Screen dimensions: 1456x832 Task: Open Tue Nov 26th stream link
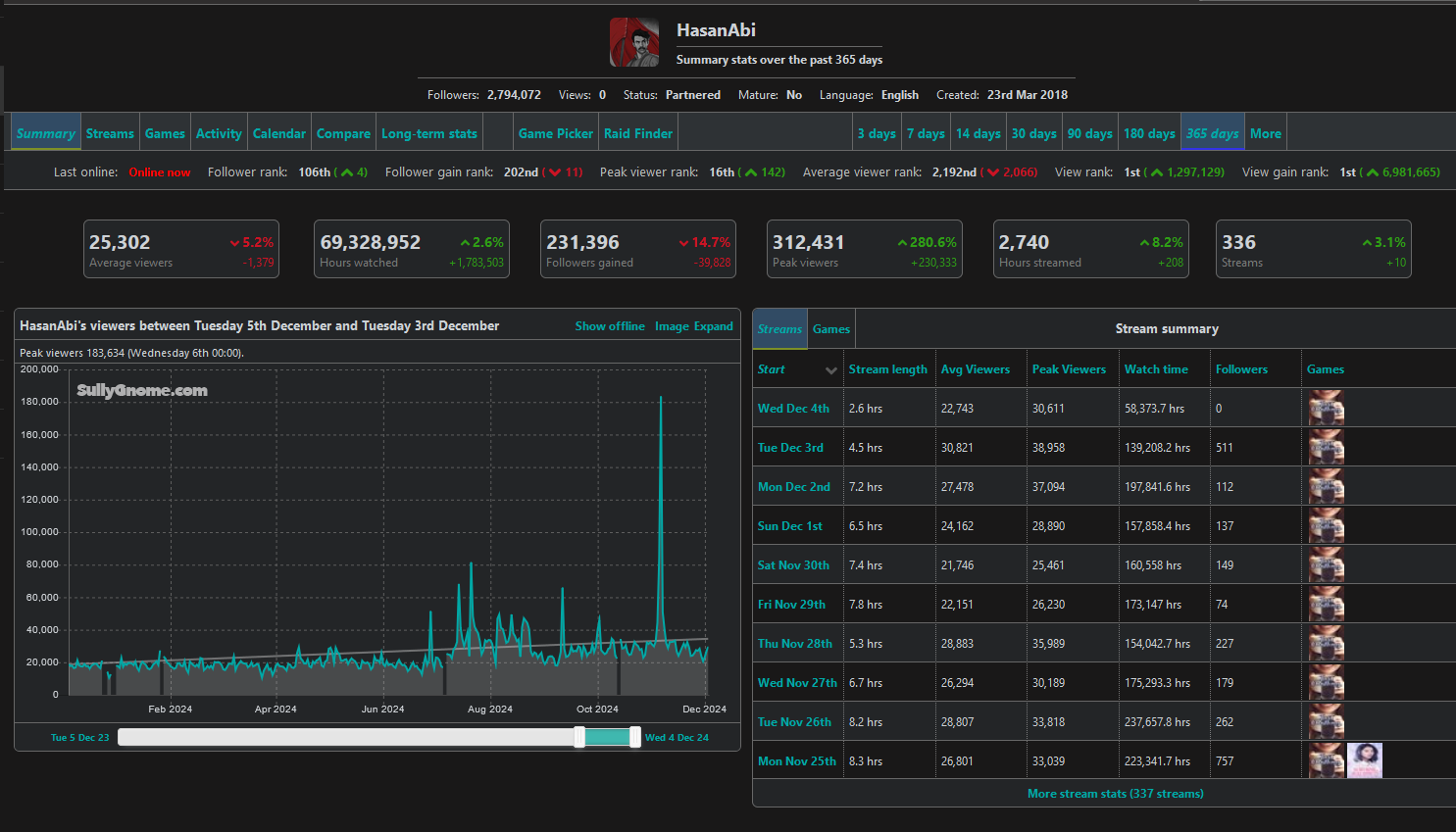(x=794, y=722)
